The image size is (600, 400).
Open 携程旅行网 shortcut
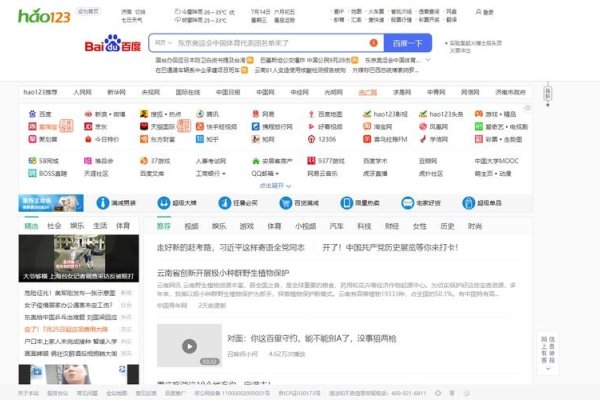(x=272, y=127)
